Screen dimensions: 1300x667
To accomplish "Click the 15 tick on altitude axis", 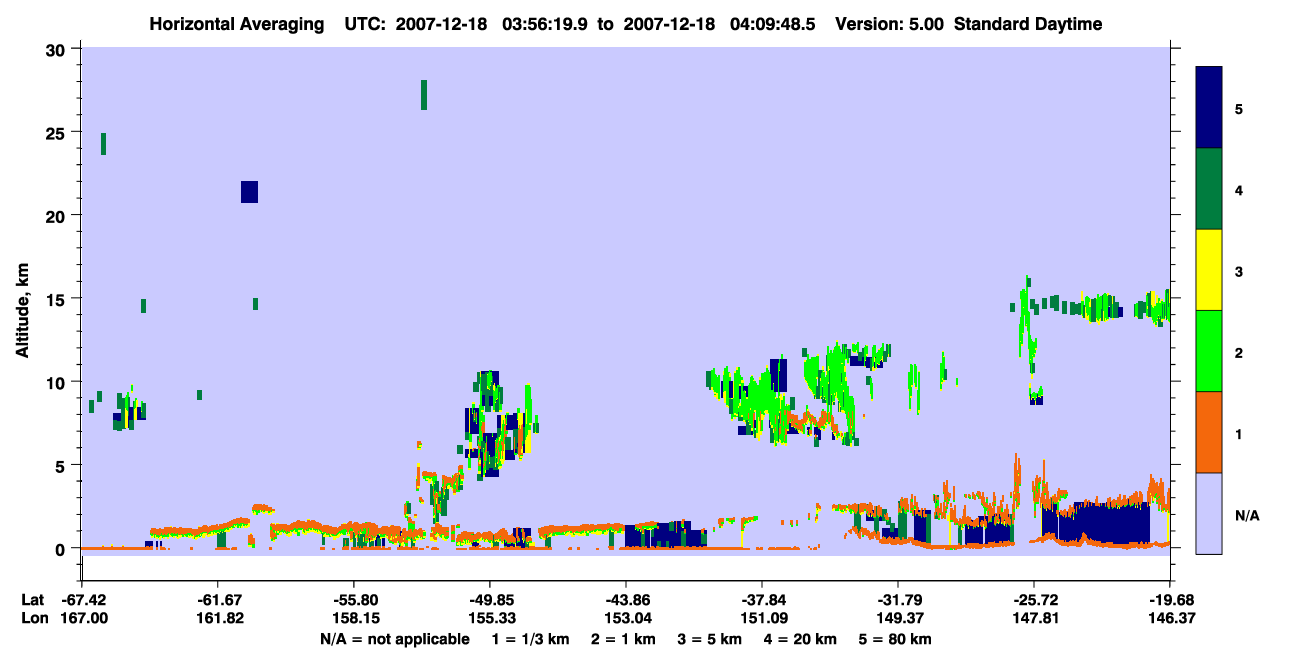I will (x=57, y=298).
